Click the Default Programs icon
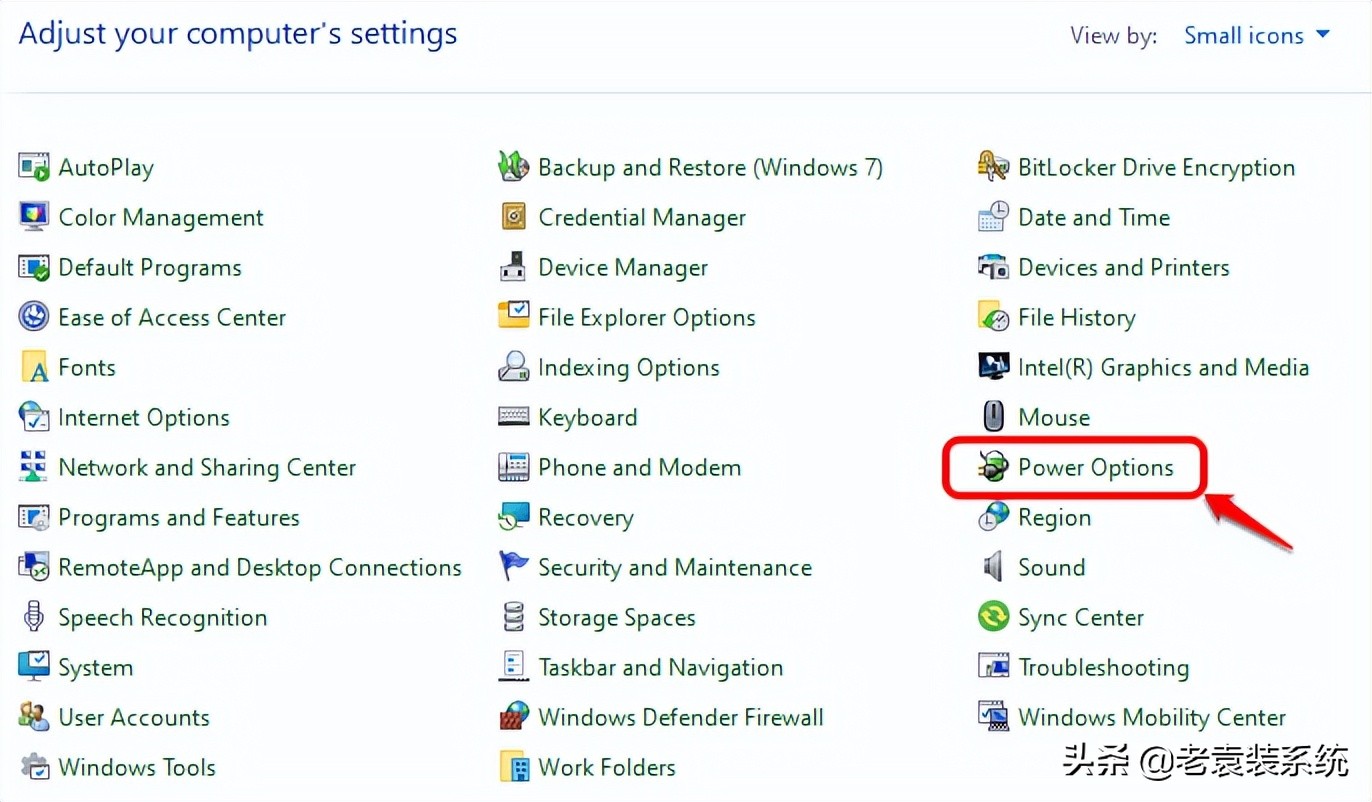This screenshot has width=1372, height=802. (x=34, y=267)
